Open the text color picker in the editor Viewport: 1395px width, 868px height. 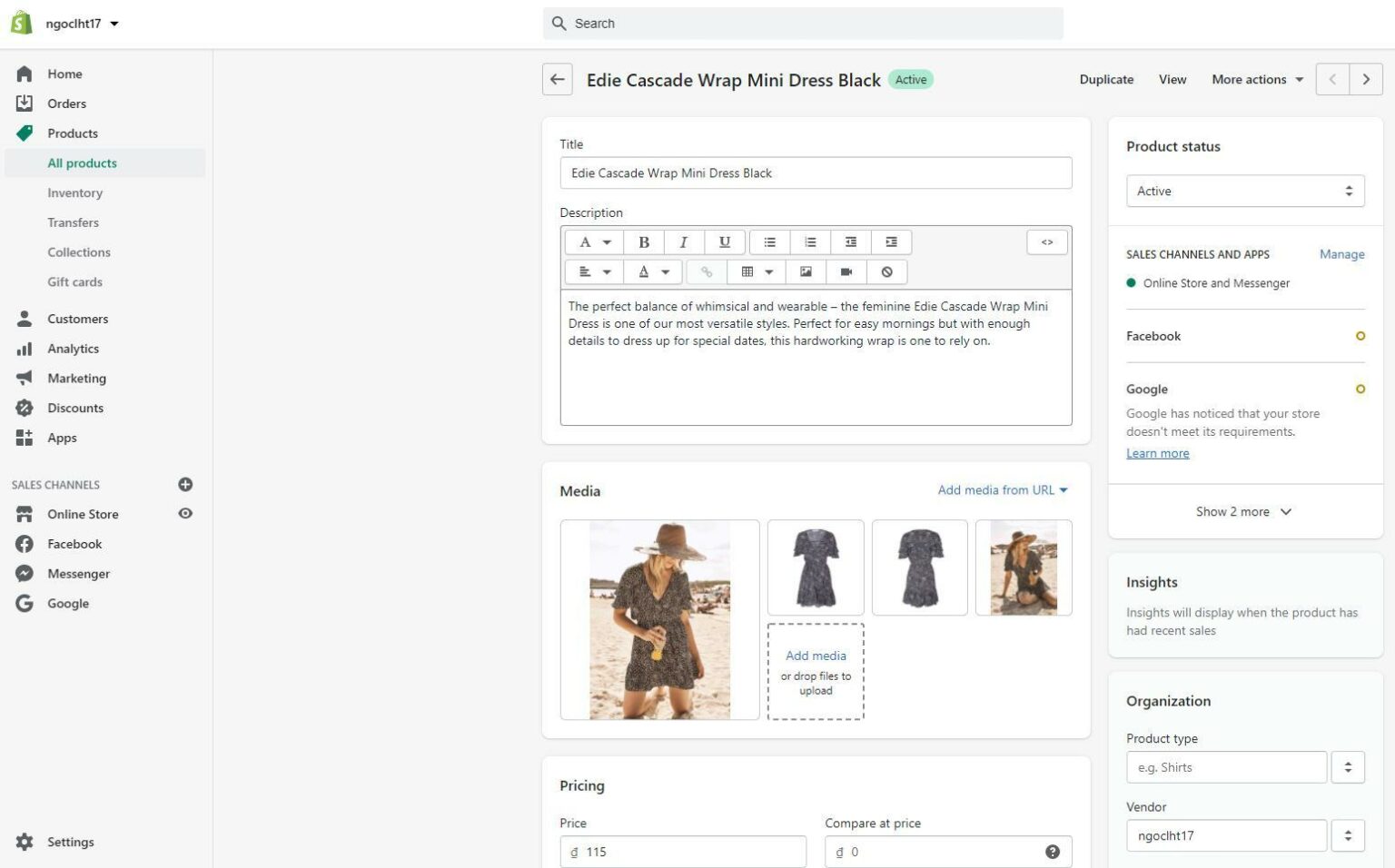point(652,271)
